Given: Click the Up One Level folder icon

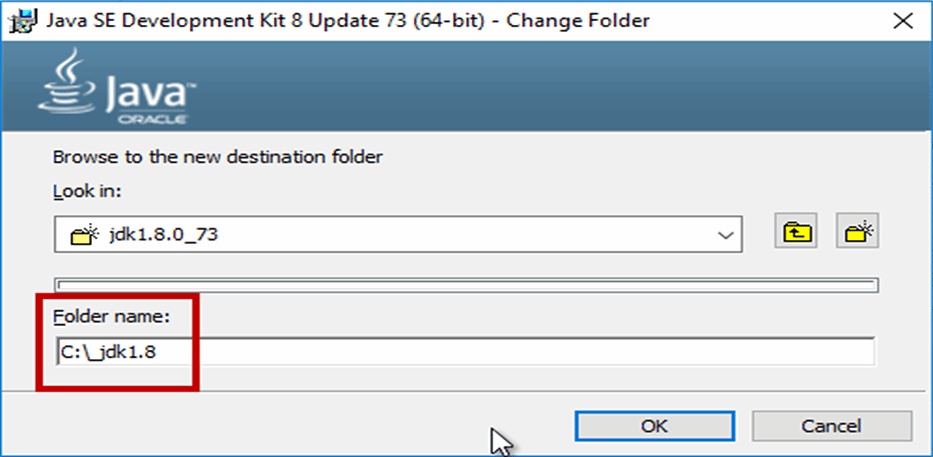Looking at the screenshot, I should (x=796, y=230).
